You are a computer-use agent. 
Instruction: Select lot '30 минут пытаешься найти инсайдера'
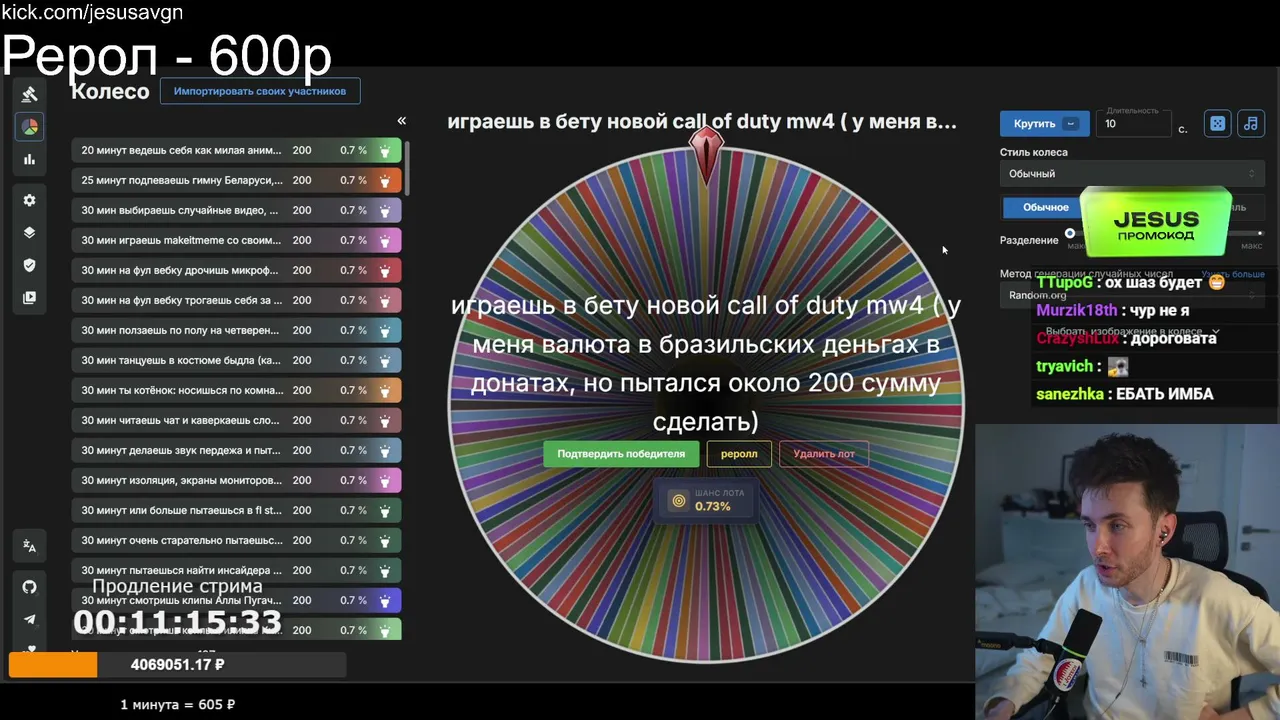click(x=236, y=571)
